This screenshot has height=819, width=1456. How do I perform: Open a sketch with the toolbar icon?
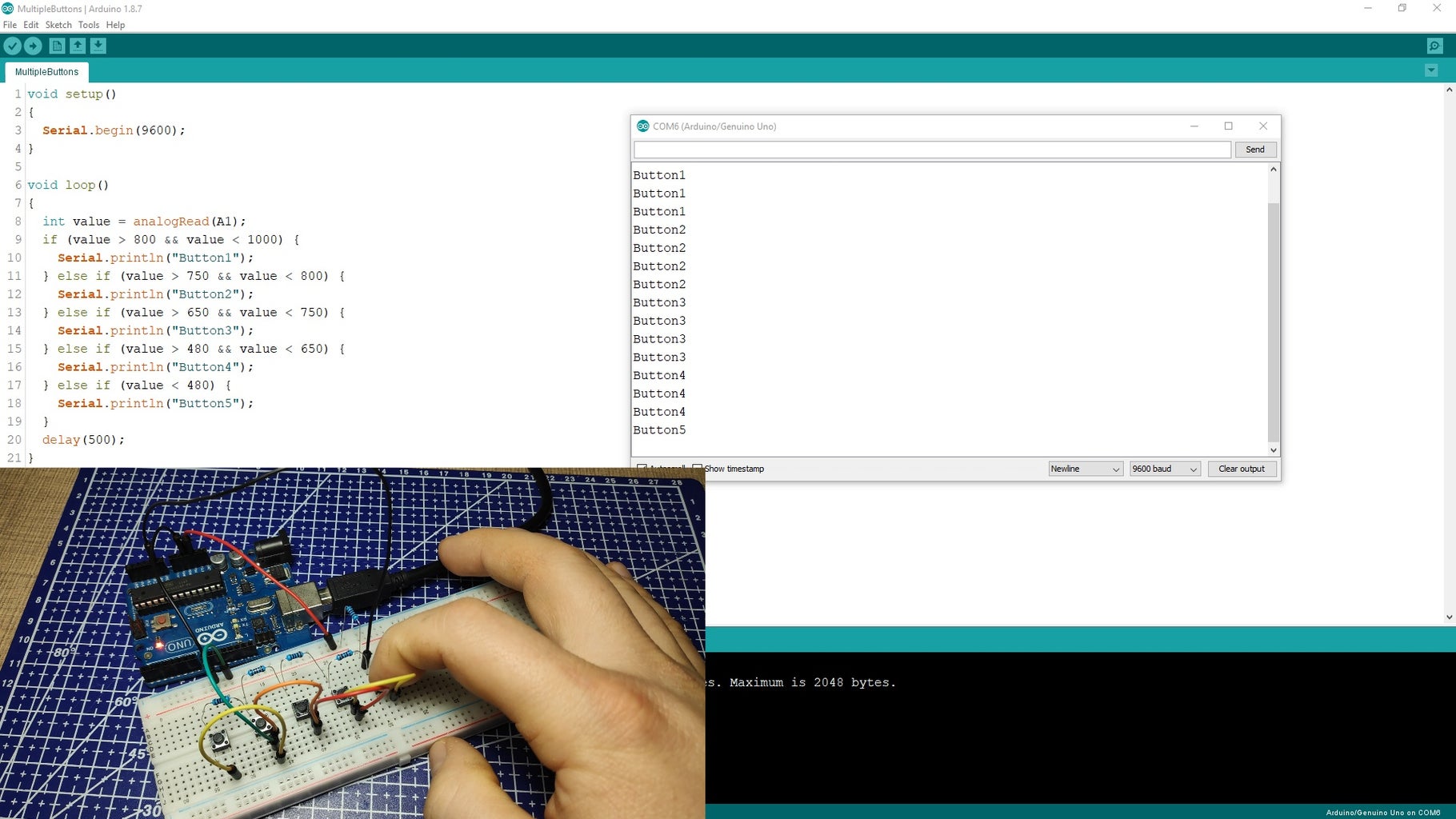[77, 46]
